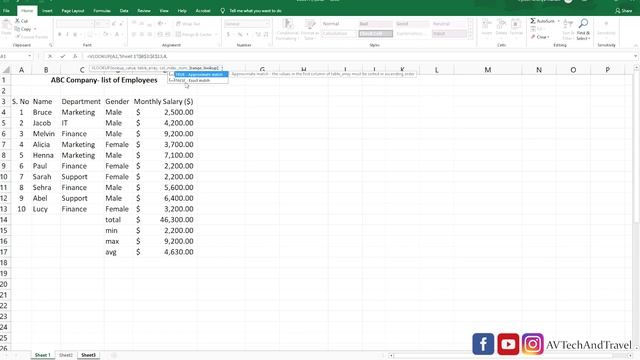Open Format as Table gallery

click(x=310, y=29)
